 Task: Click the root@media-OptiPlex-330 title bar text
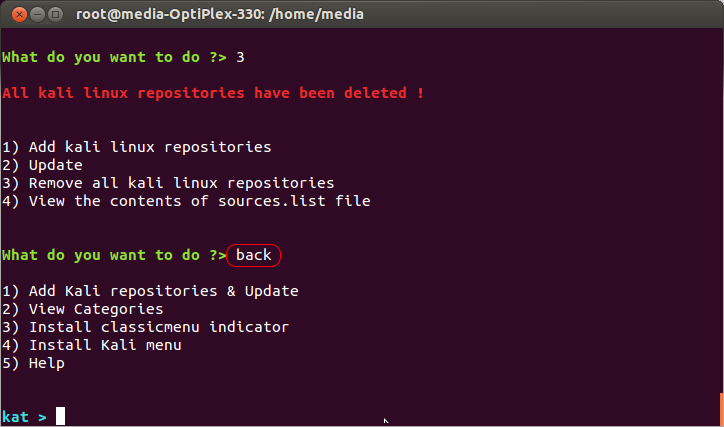click(220, 14)
